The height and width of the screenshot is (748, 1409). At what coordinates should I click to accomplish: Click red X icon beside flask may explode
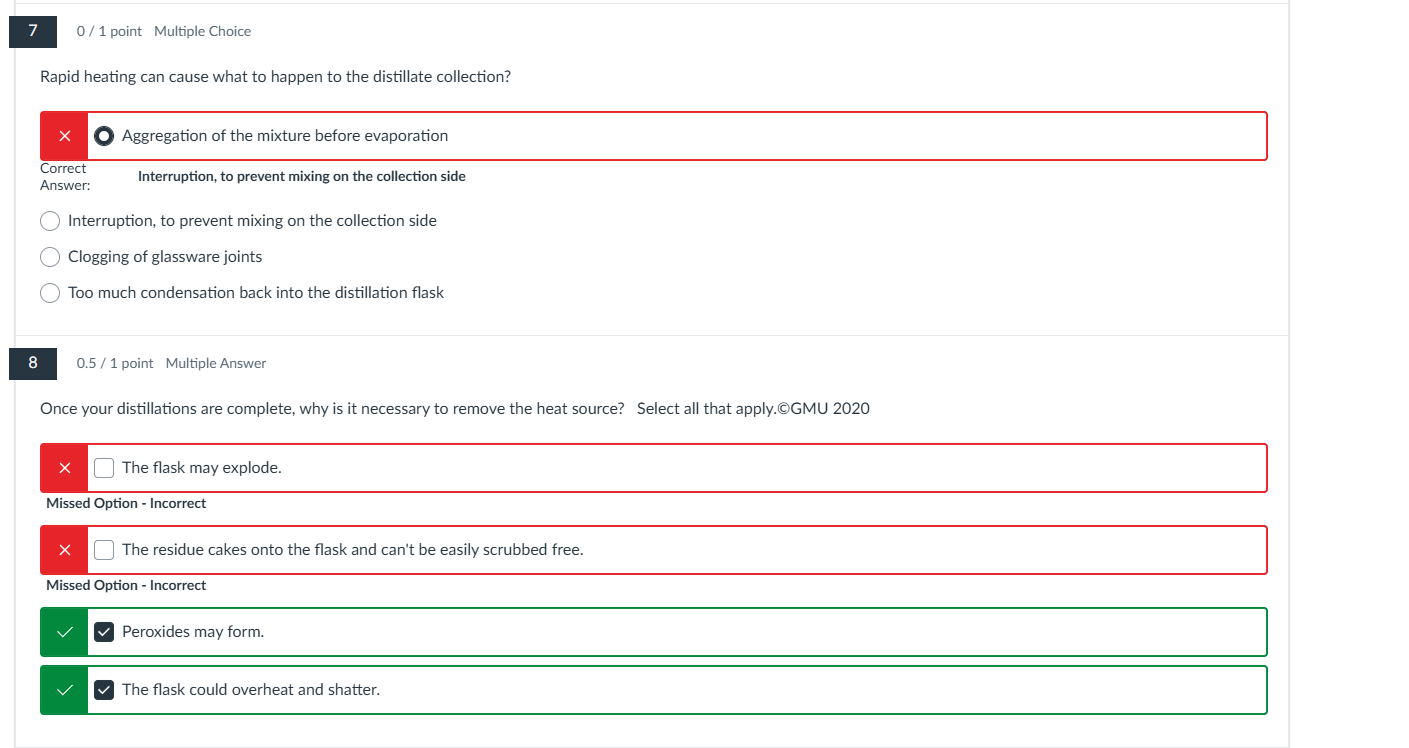[x=64, y=468]
